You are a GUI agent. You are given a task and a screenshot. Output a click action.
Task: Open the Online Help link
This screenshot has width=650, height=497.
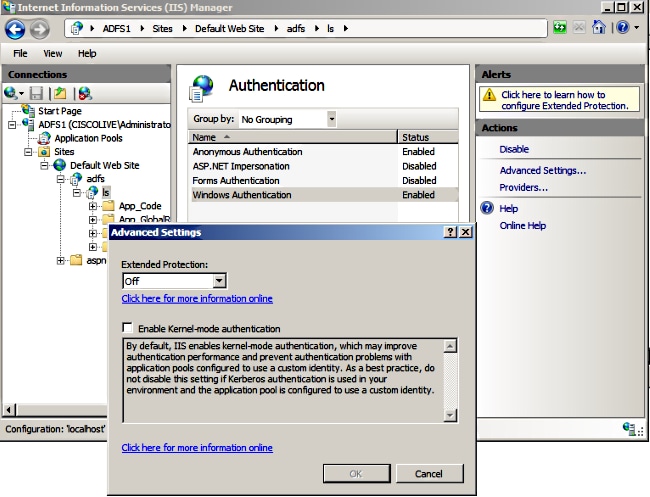click(x=523, y=225)
